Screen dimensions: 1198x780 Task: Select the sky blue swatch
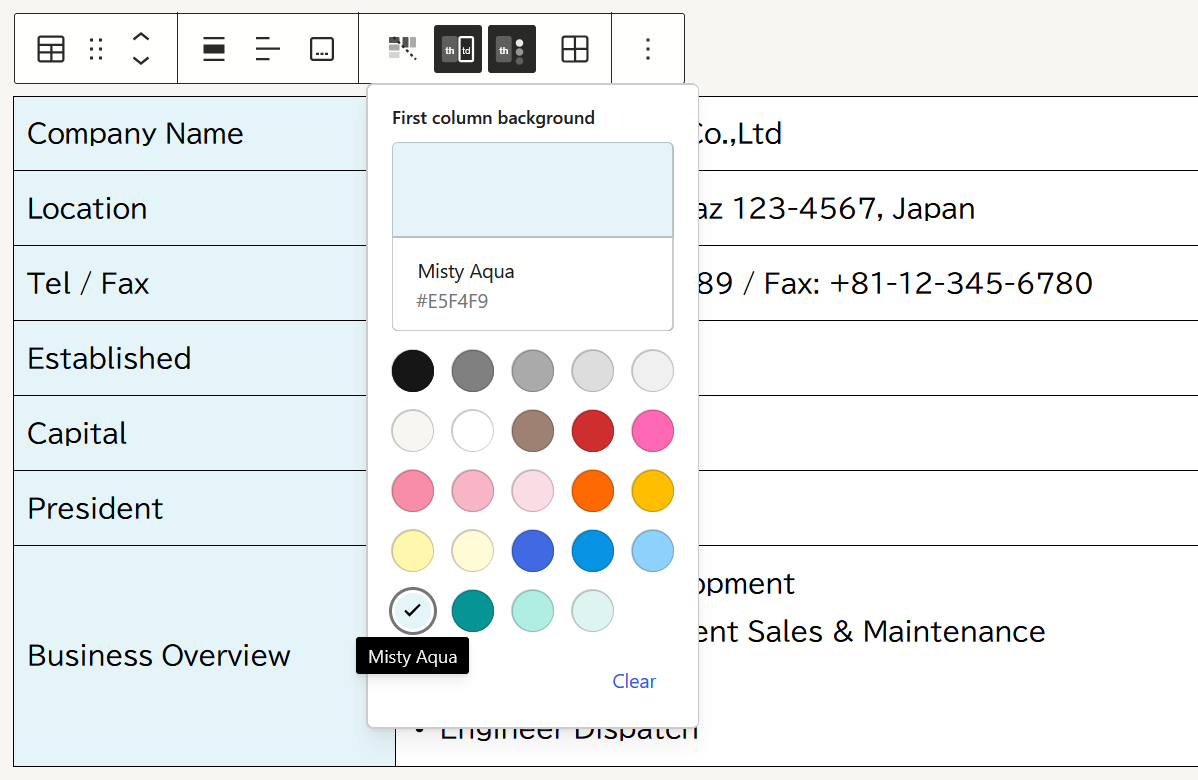652,551
